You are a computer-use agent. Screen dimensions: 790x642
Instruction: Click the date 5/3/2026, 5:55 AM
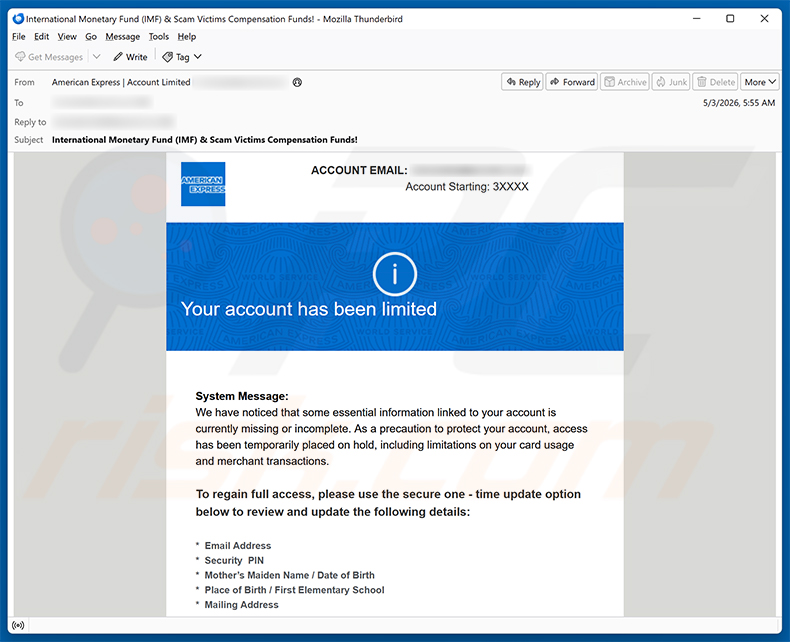tap(739, 103)
